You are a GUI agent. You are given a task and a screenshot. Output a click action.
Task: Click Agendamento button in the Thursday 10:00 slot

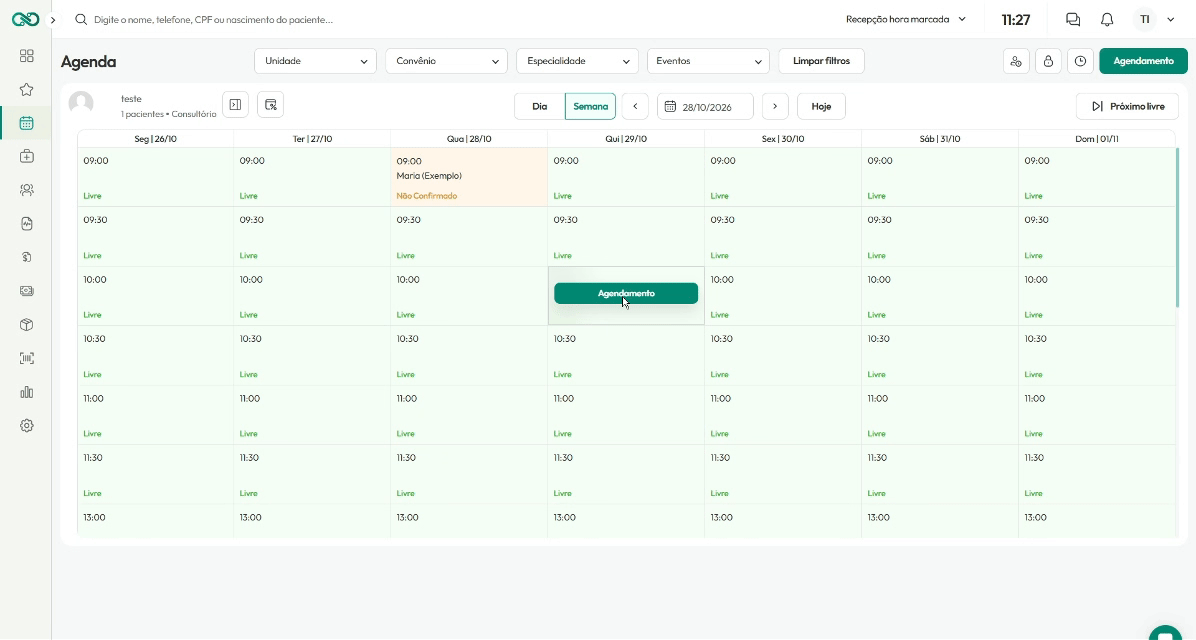click(x=626, y=293)
